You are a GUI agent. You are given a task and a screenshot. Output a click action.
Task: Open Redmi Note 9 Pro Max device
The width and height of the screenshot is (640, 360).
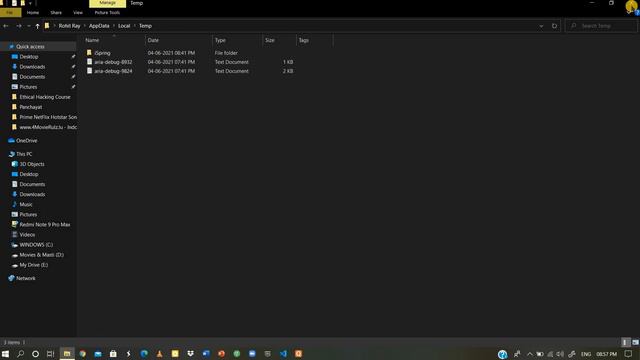tap(44, 224)
